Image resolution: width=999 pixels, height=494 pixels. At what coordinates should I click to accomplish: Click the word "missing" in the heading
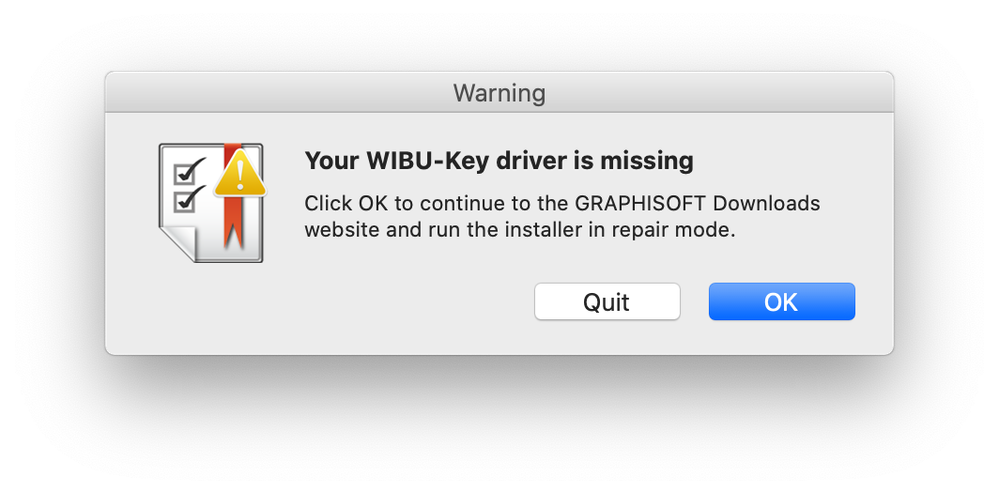tap(653, 160)
